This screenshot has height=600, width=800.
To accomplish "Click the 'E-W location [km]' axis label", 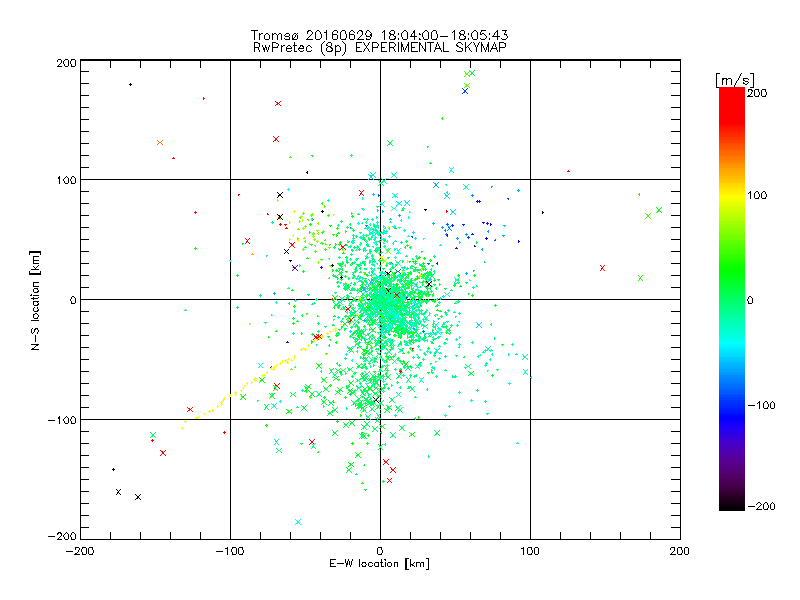I will pos(379,563).
